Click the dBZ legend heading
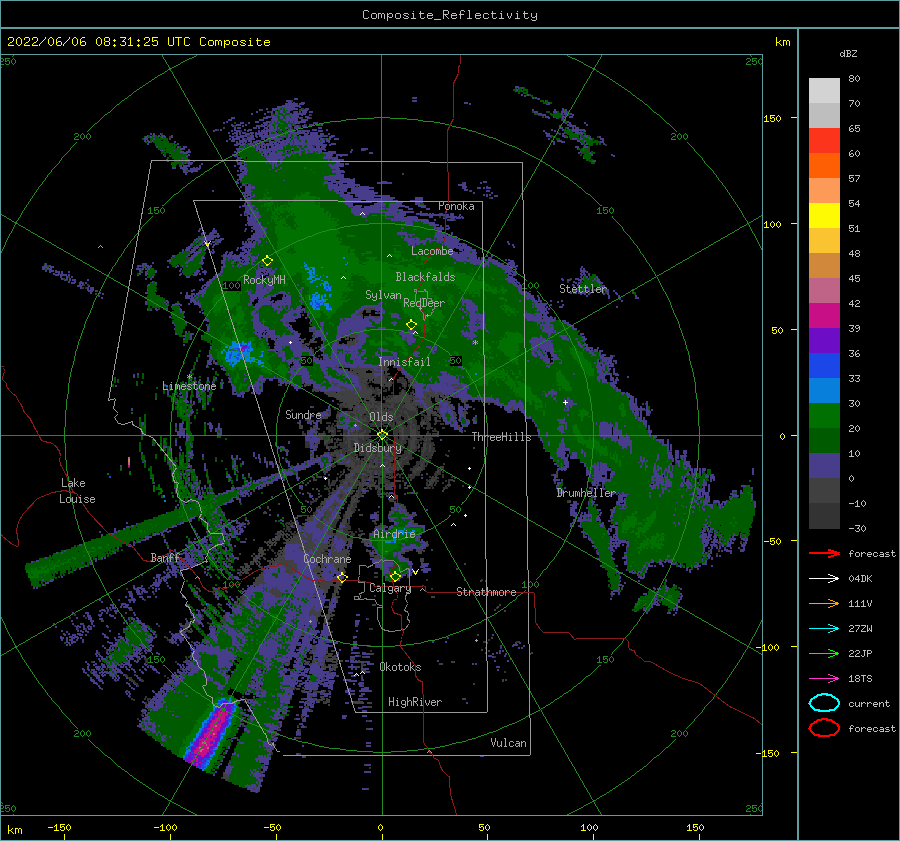This screenshot has width=900, height=841. click(x=848, y=53)
